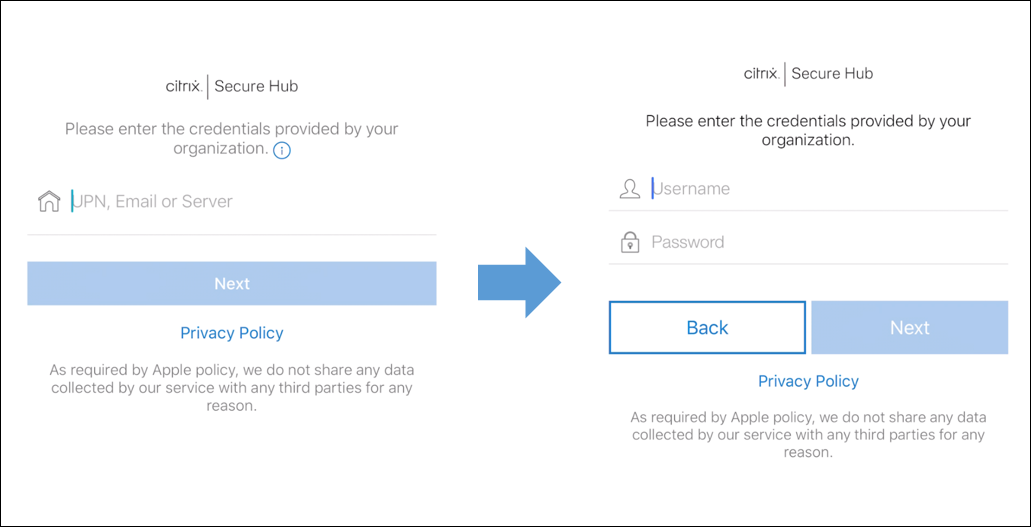
Task: Click the Secure Hub title above the Username field
Action: 832,73
